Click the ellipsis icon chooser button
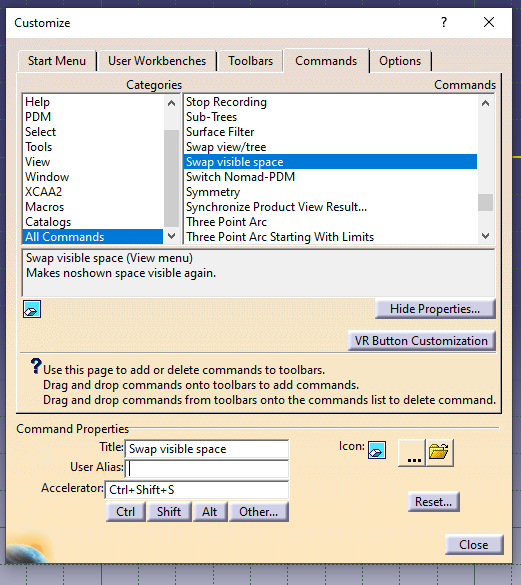Screen dimensions: 521x585 coord(412,453)
